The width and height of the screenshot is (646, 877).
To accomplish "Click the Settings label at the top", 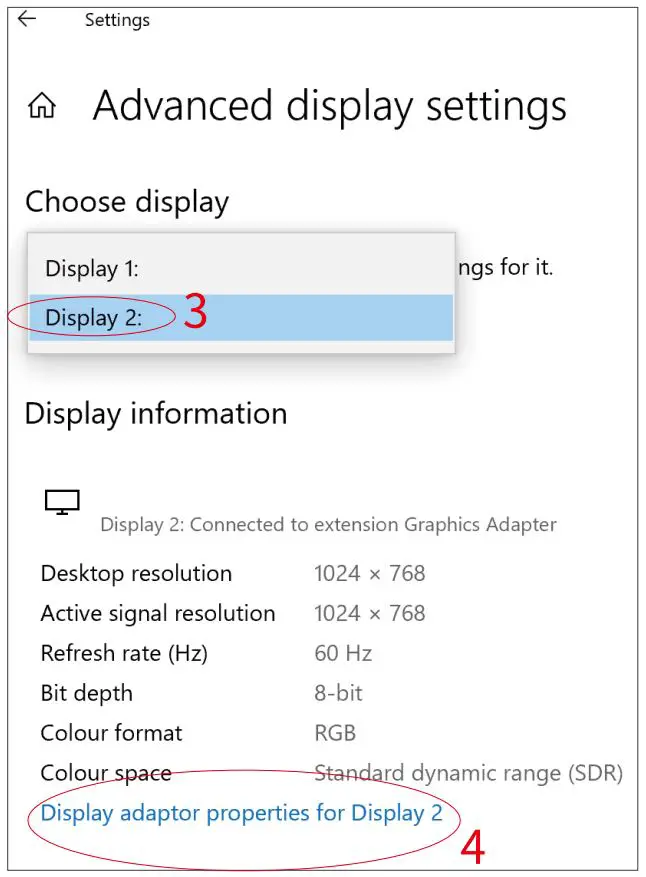I will coord(117,19).
